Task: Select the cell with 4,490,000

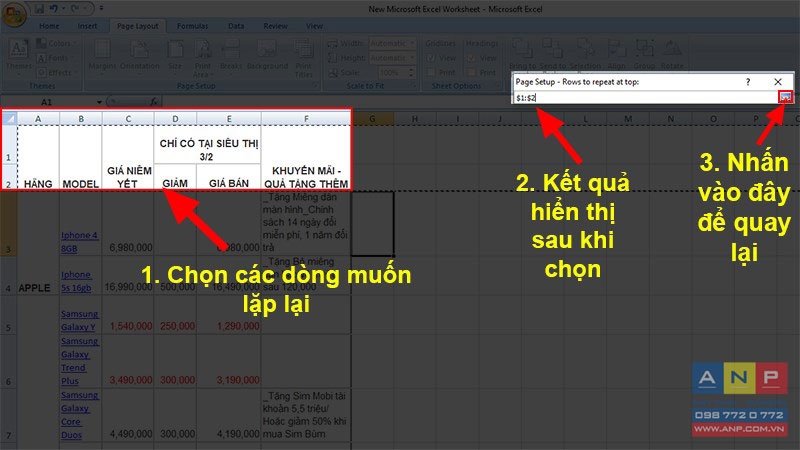Action: click(128, 415)
